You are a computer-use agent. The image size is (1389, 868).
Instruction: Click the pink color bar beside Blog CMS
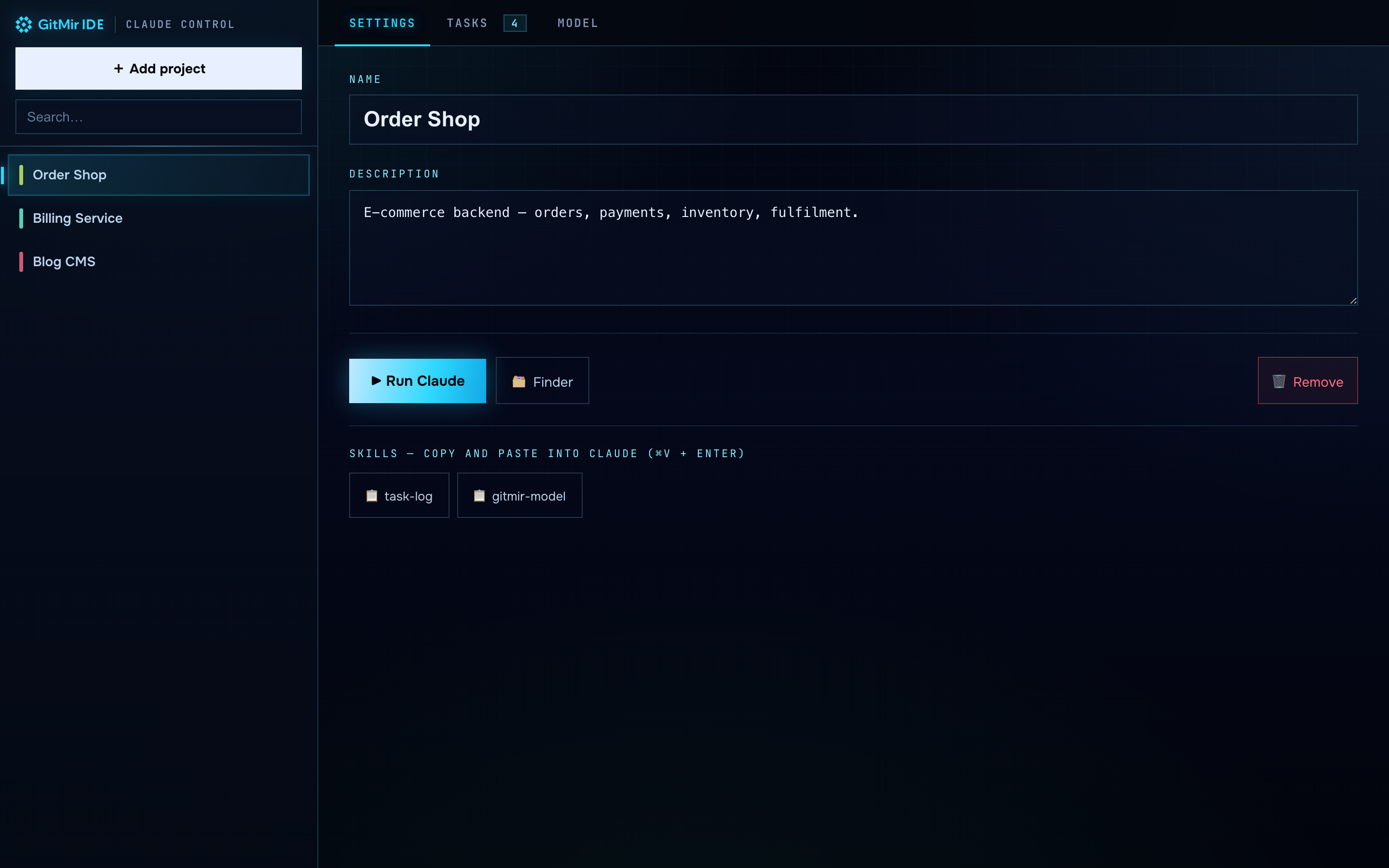click(x=21, y=261)
